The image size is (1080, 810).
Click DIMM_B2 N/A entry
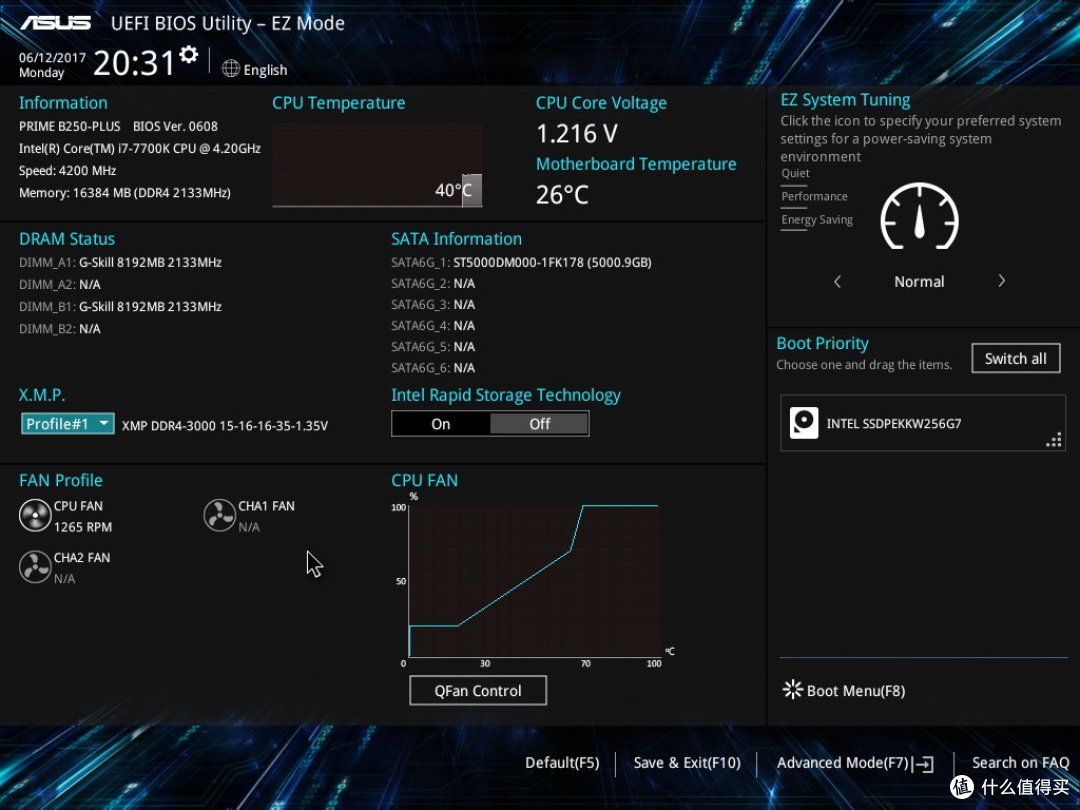tap(60, 329)
